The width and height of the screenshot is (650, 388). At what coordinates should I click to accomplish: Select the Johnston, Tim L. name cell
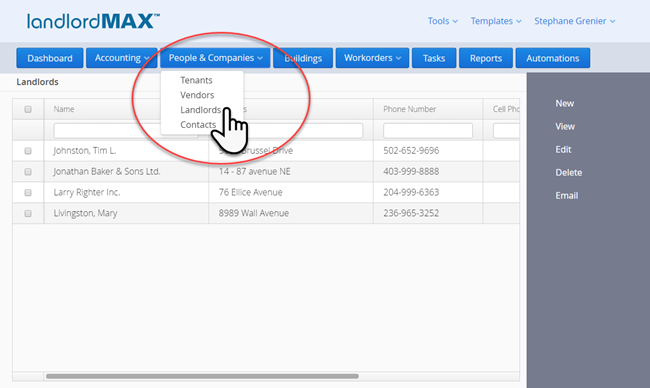(x=85, y=151)
